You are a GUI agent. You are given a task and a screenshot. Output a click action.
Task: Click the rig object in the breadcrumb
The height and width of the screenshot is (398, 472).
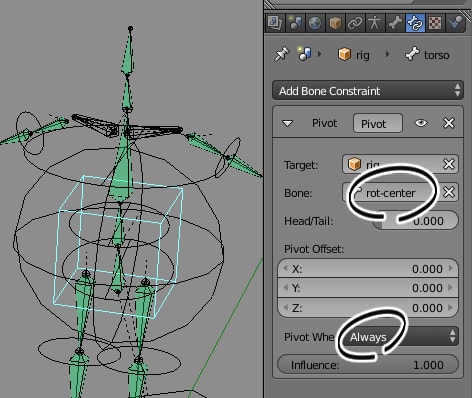[354, 54]
